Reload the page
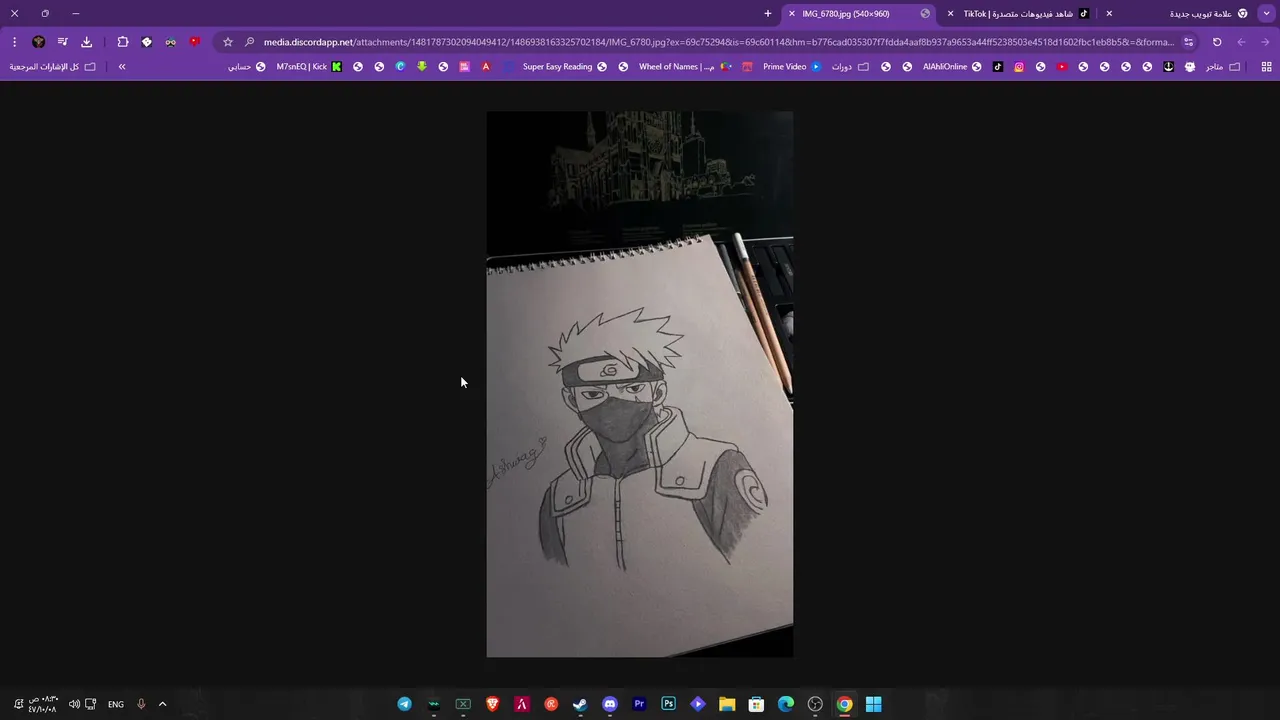The height and width of the screenshot is (720, 1280). 1217,42
